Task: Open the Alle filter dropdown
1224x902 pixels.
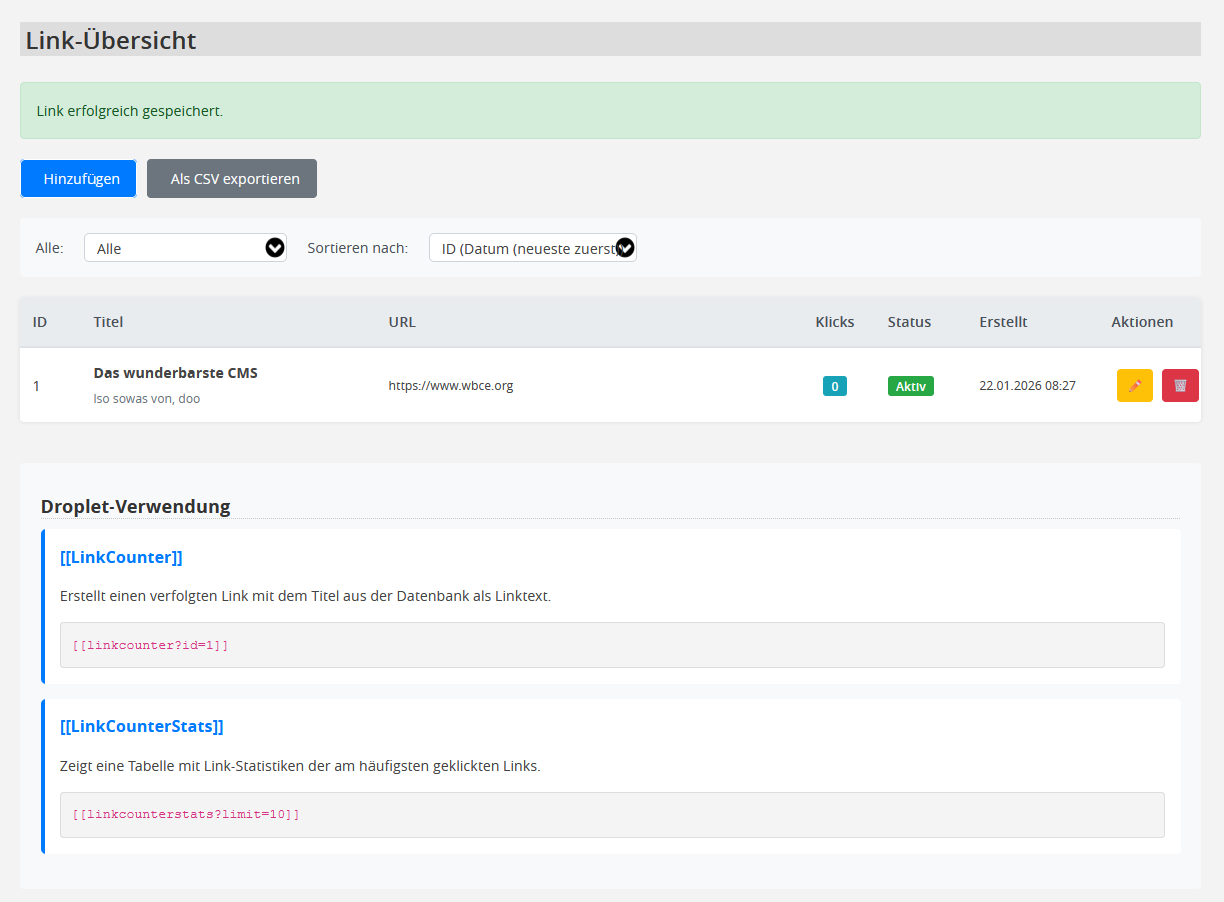Action: pyautogui.click(x=185, y=248)
